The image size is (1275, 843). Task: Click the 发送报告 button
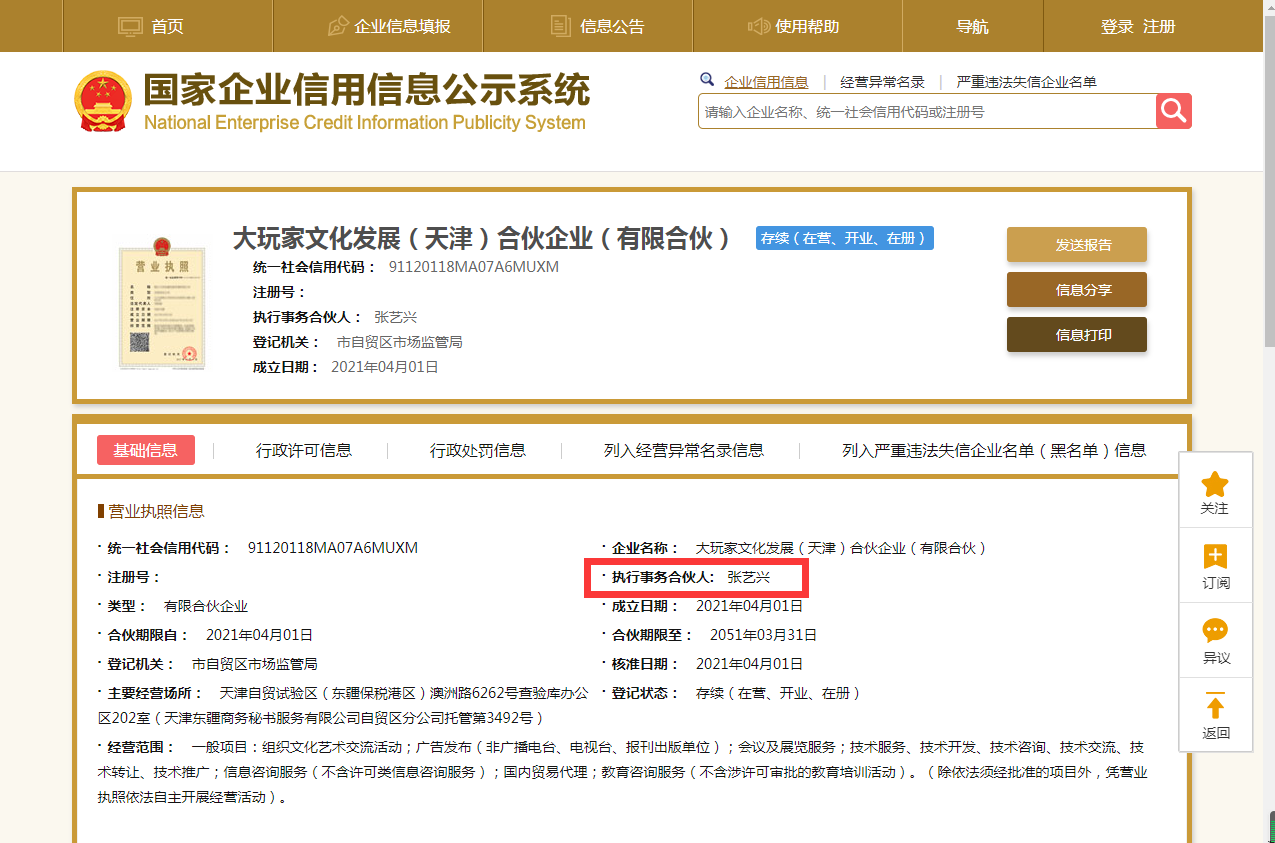(x=1076, y=244)
